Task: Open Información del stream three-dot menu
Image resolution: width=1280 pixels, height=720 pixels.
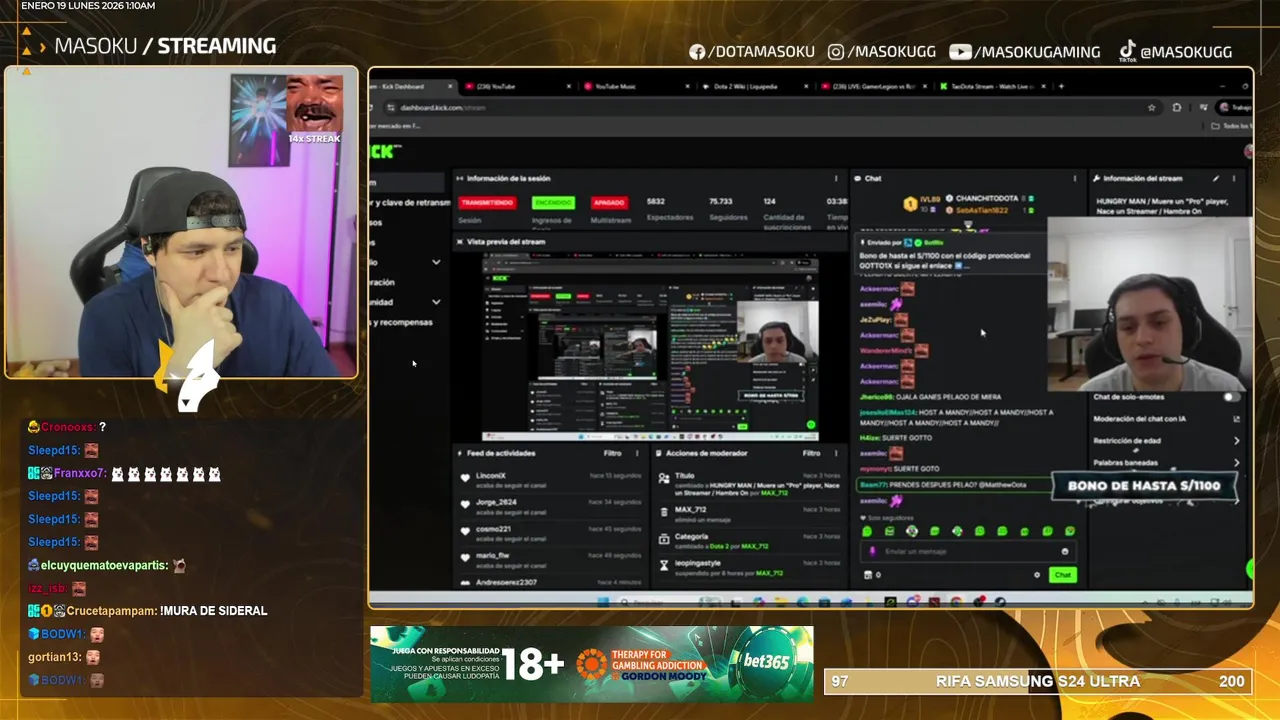Action: (1234, 178)
